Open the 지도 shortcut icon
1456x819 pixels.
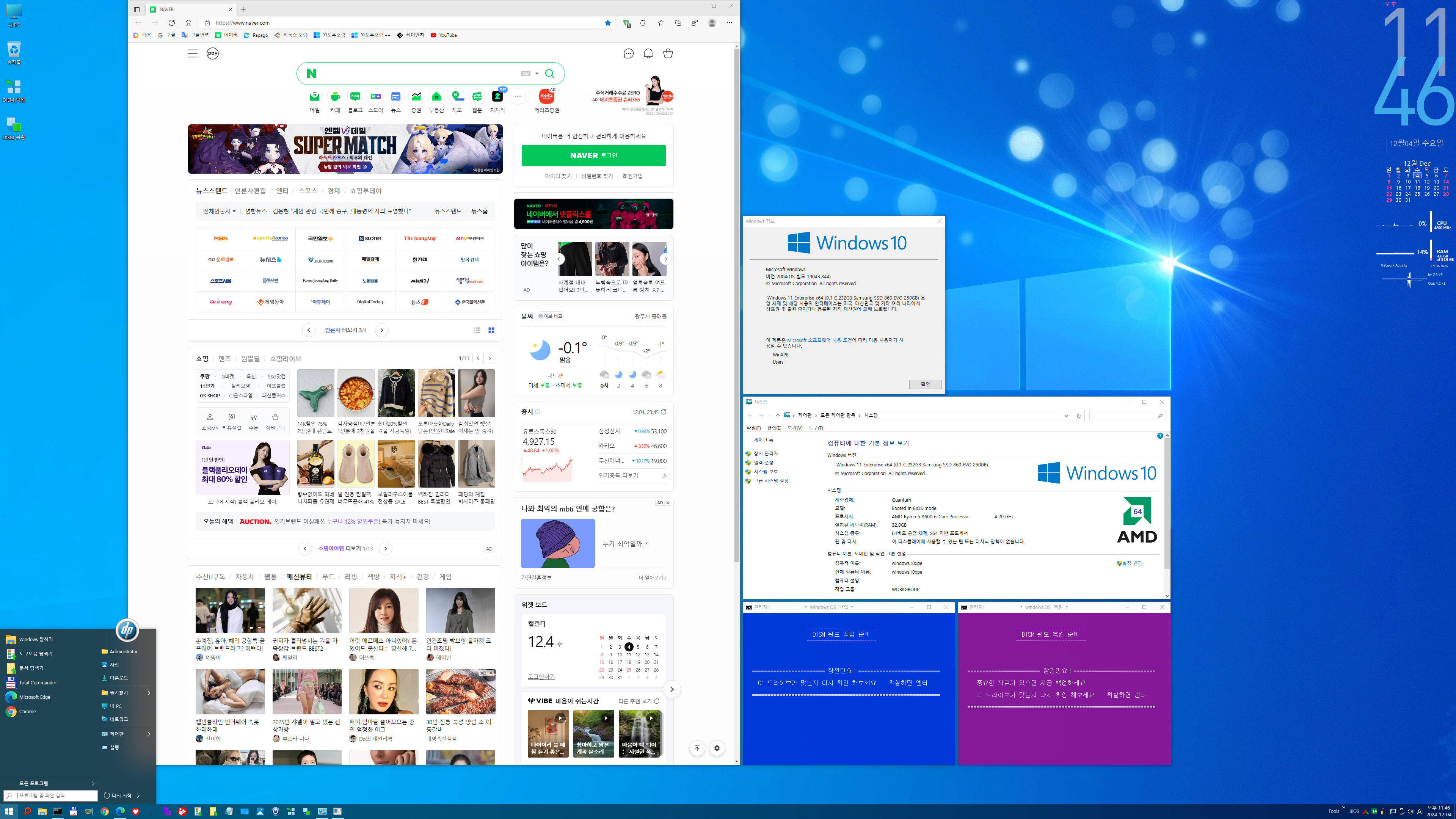(457, 97)
